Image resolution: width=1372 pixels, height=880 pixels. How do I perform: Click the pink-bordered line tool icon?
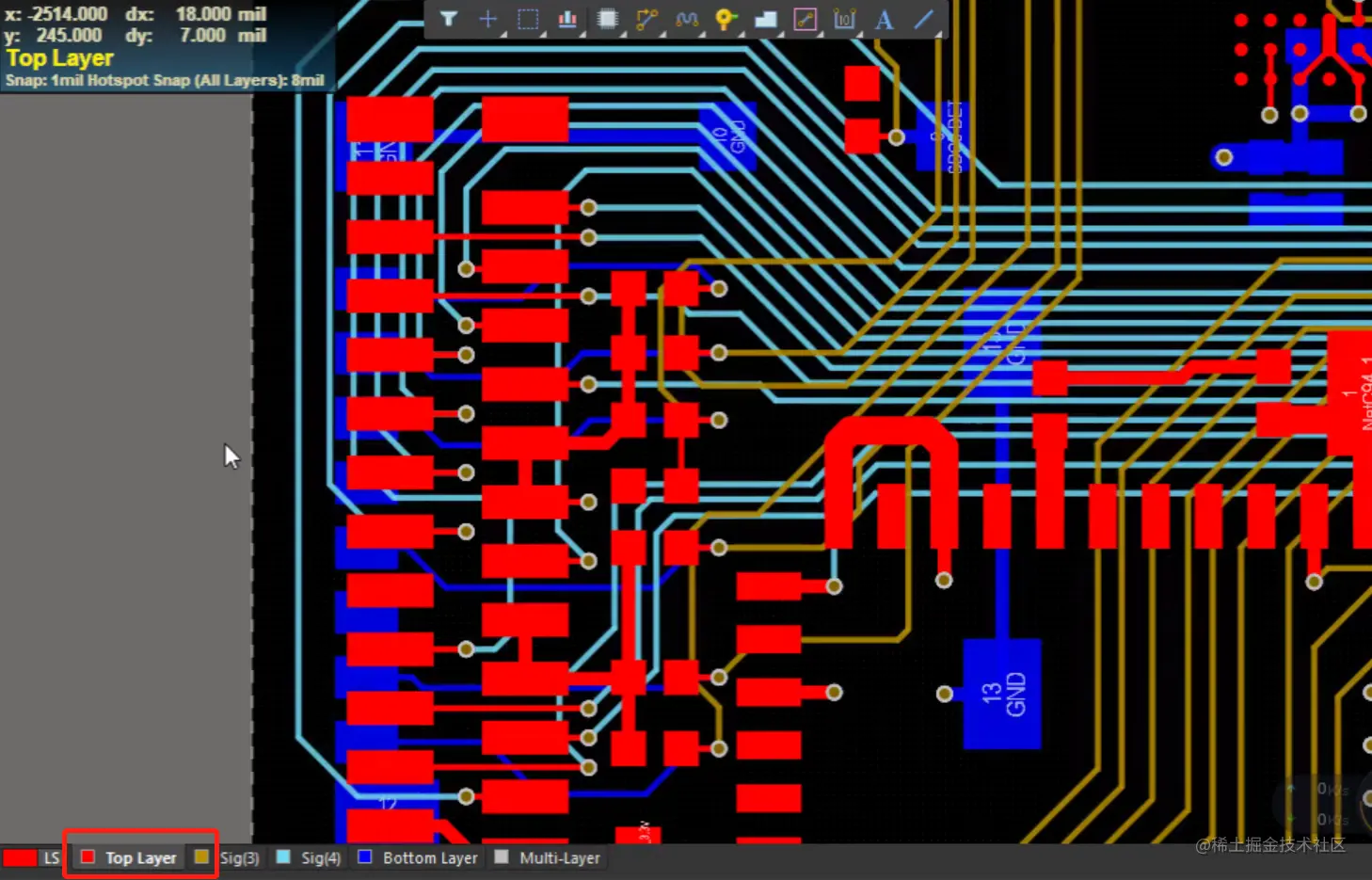point(806,19)
